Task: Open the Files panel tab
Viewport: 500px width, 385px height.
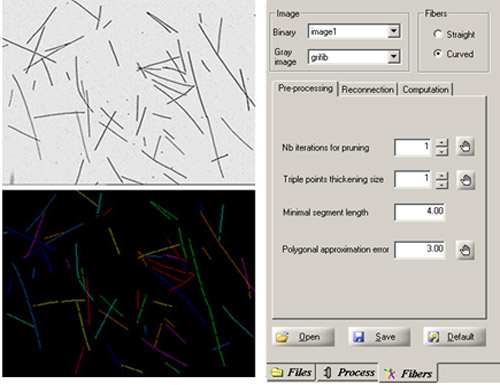Action: point(291,372)
